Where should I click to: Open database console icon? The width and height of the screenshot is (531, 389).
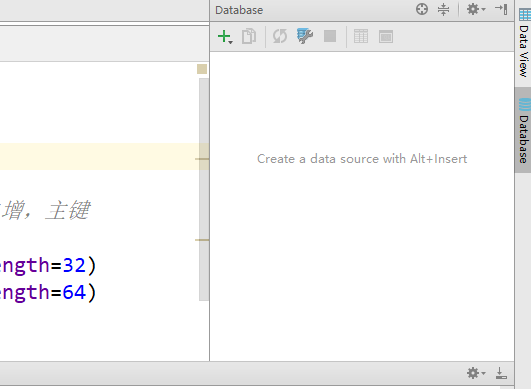[386, 37]
